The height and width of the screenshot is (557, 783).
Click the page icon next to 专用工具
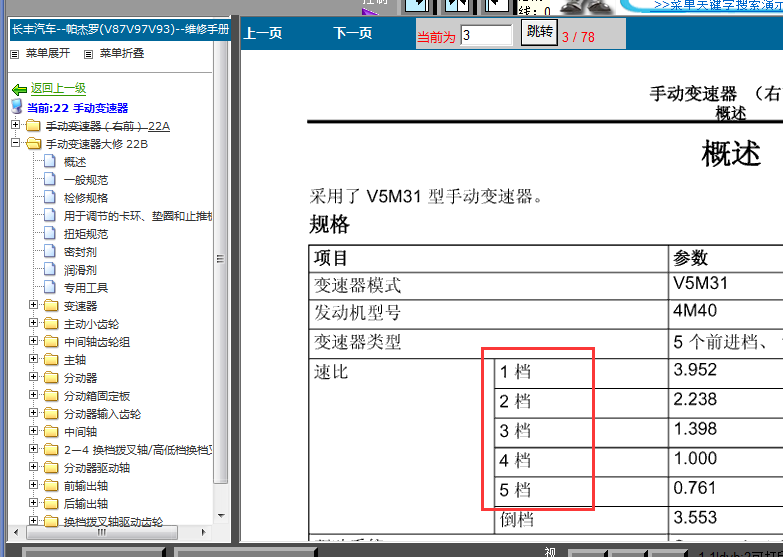(49, 287)
